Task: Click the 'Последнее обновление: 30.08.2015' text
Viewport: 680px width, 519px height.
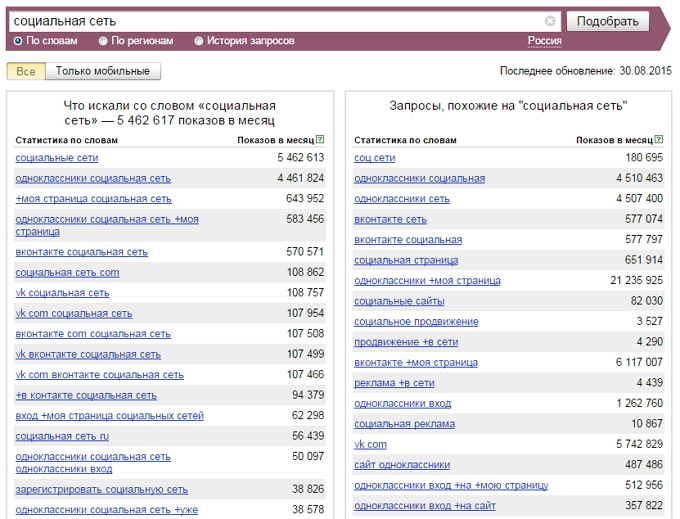Action: pyautogui.click(x=585, y=71)
